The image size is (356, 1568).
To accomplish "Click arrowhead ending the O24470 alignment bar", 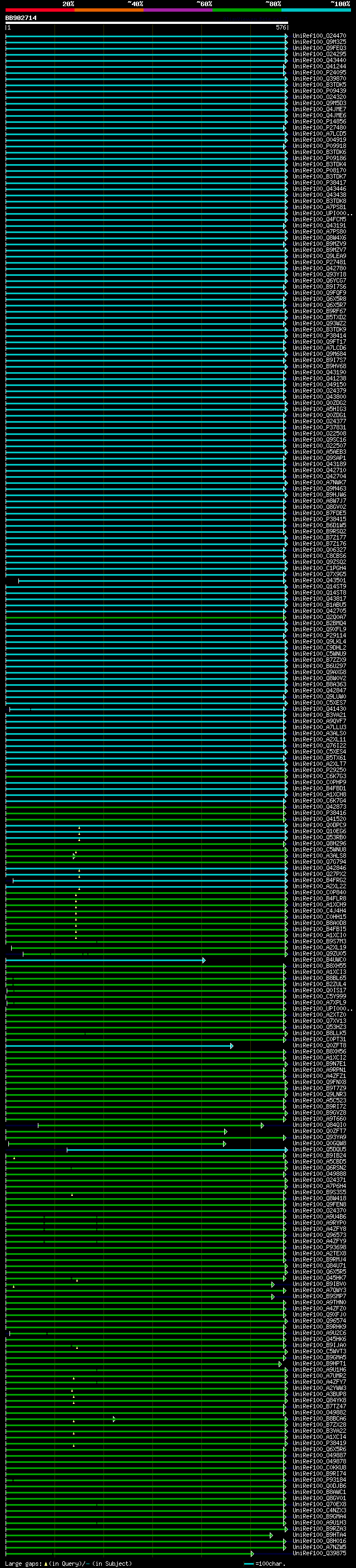I will (286, 36).
